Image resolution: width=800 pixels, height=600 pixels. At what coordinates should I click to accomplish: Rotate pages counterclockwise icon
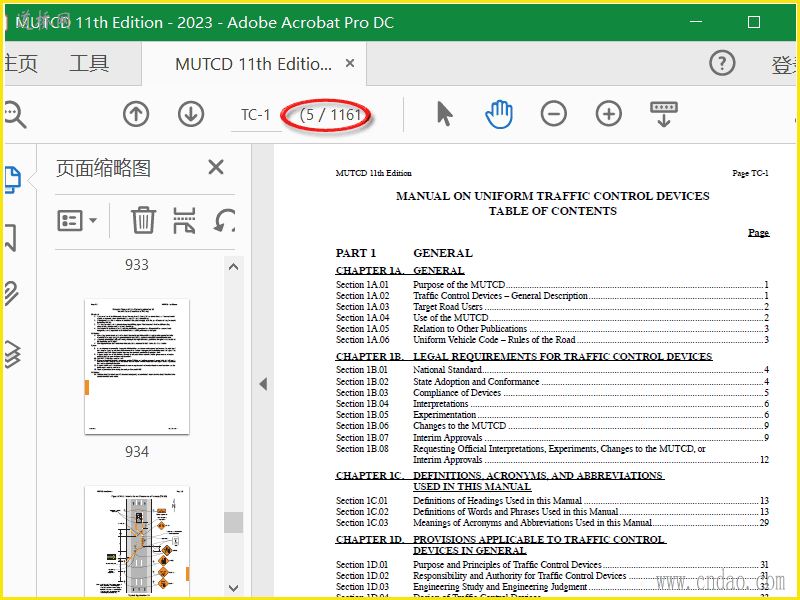[x=224, y=220]
